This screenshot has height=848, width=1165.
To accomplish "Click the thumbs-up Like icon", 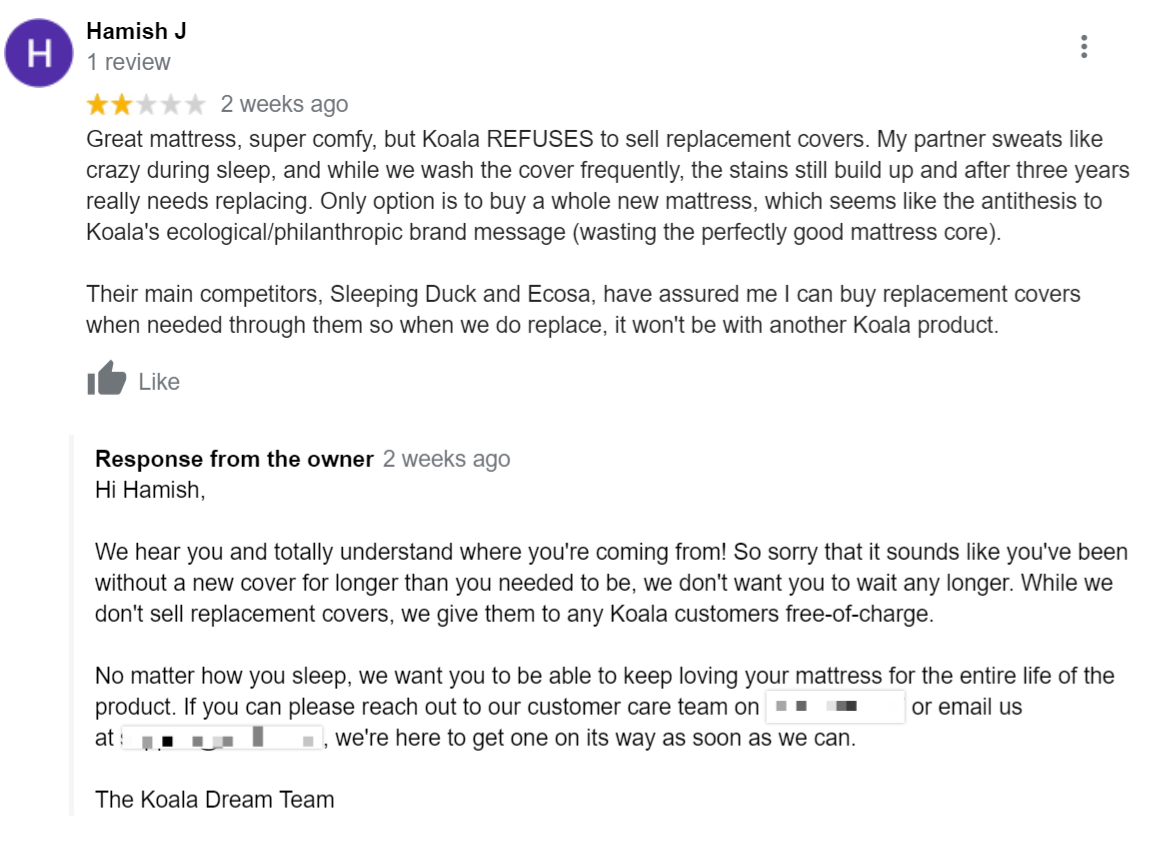I will (107, 379).
